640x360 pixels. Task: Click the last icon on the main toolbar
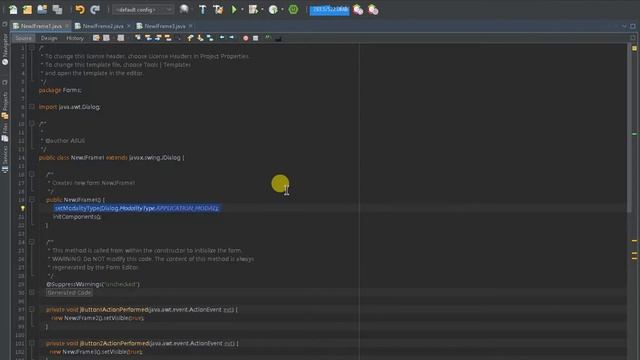[x=373, y=10]
